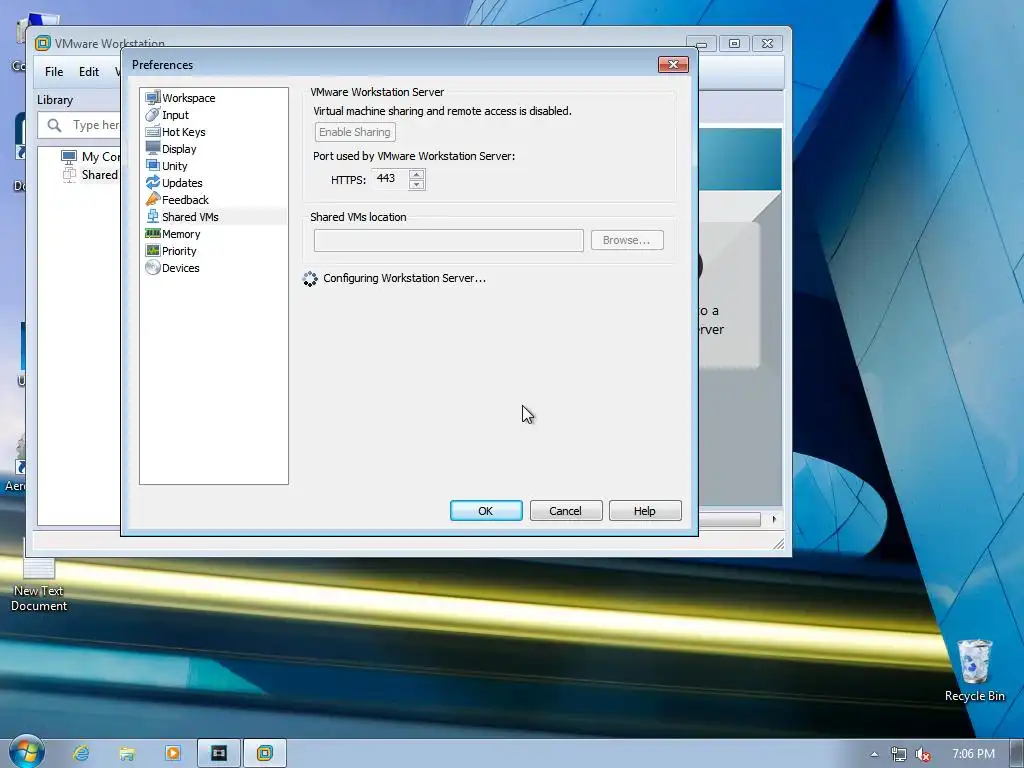Confirm preferences with OK
Image resolution: width=1024 pixels, height=768 pixels.
tap(486, 511)
